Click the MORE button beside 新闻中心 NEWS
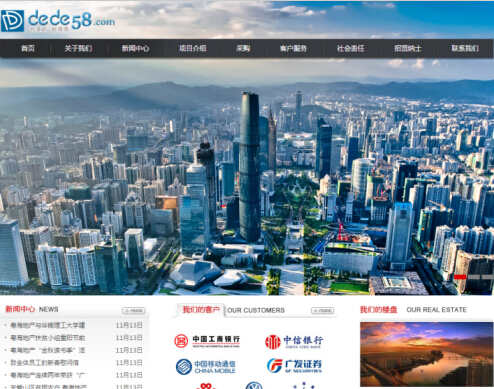The image size is (494, 389). 134,311
